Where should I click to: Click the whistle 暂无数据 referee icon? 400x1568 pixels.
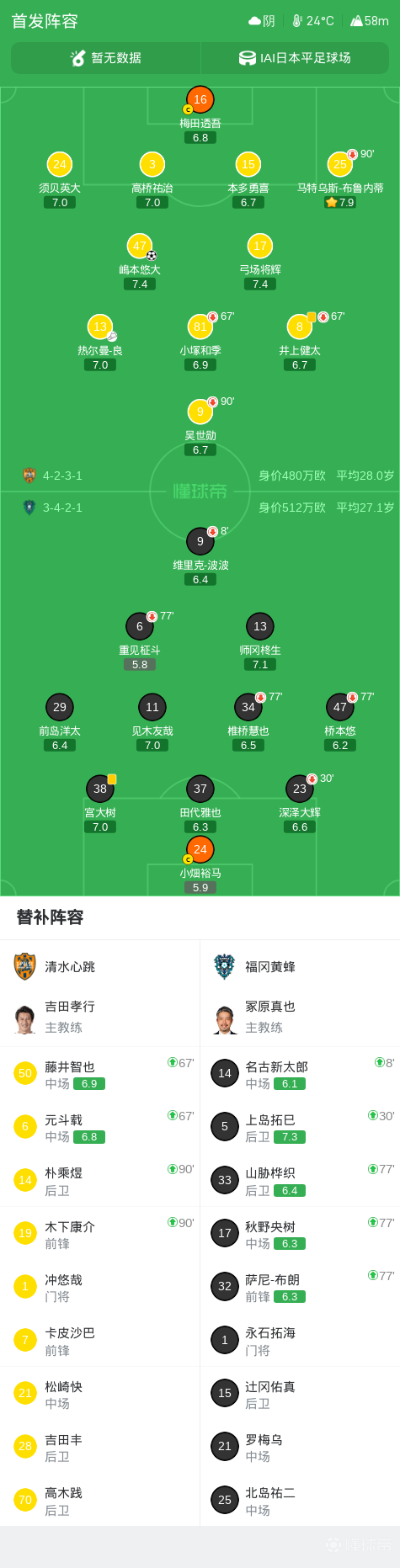click(78, 58)
